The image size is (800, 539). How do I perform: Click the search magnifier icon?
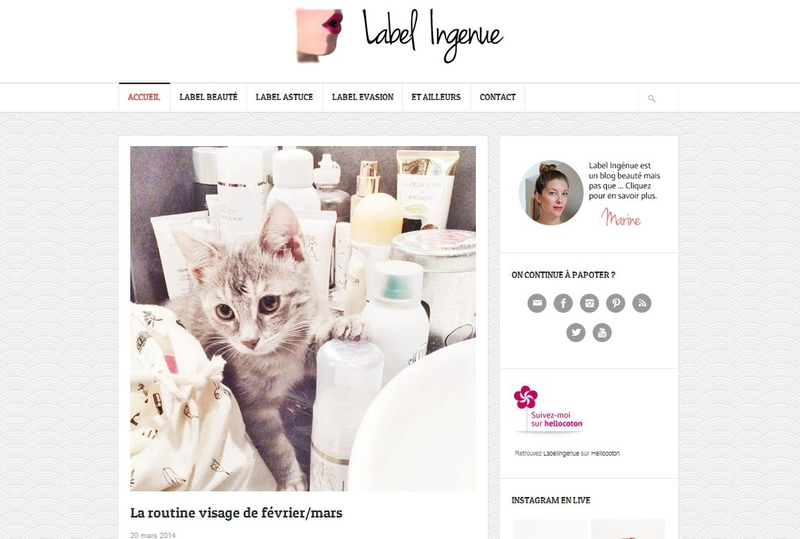(x=652, y=99)
